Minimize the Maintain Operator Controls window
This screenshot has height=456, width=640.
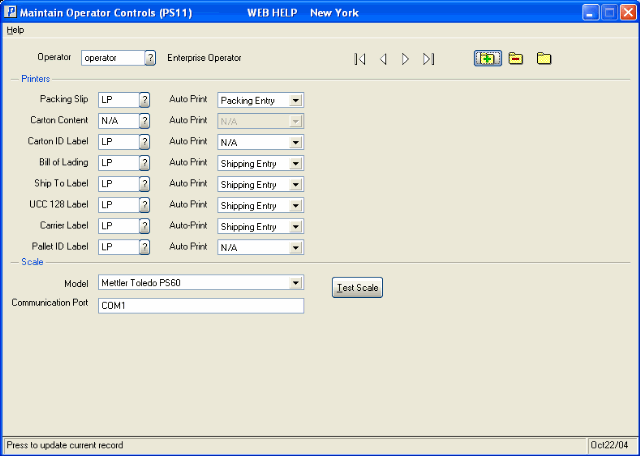tap(590, 13)
